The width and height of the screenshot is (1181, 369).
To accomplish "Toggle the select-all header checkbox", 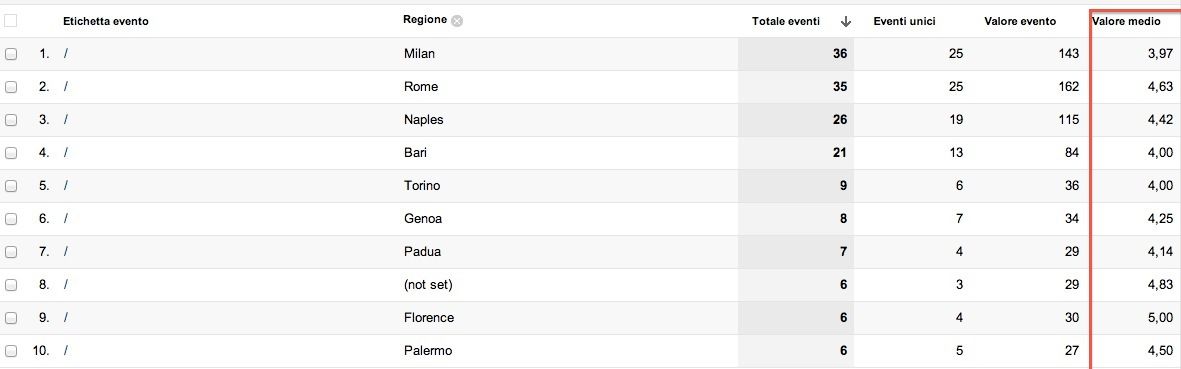I will pos(11,21).
